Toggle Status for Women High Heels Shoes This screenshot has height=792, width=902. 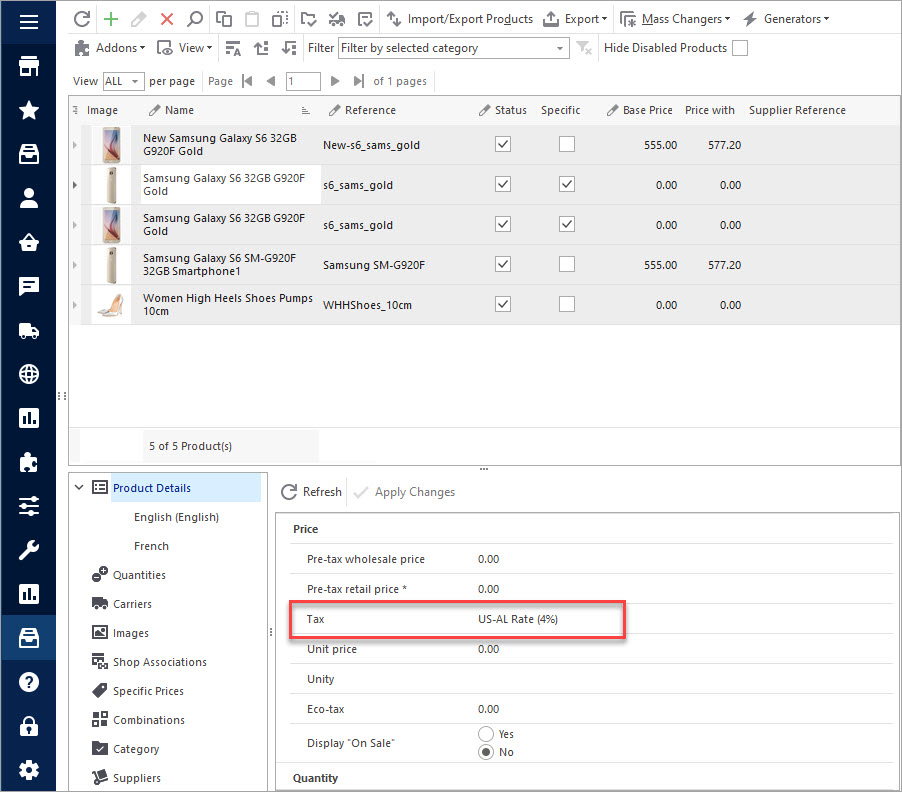pyautogui.click(x=503, y=304)
